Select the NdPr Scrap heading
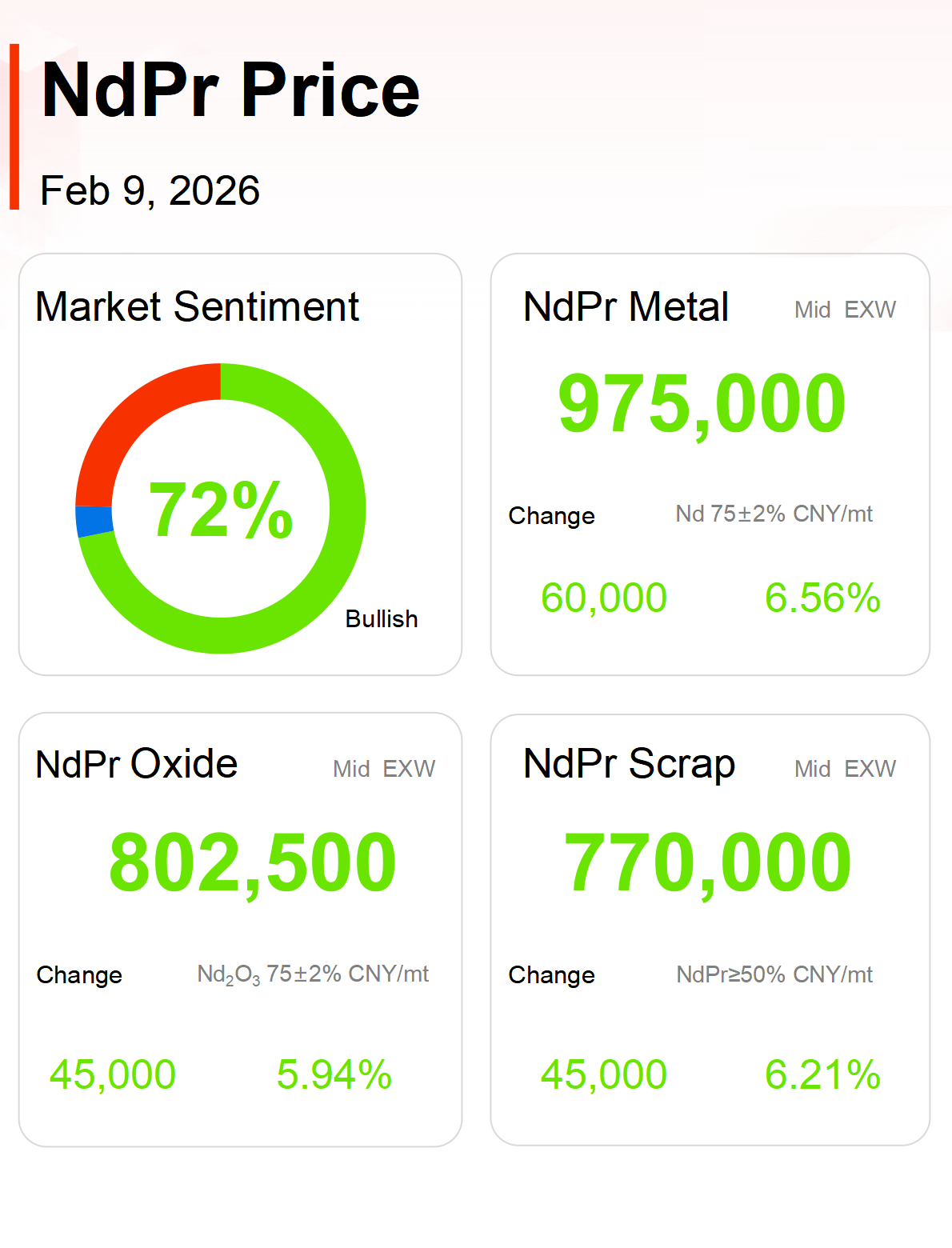The height and width of the screenshot is (1248, 952). click(629, 764)
